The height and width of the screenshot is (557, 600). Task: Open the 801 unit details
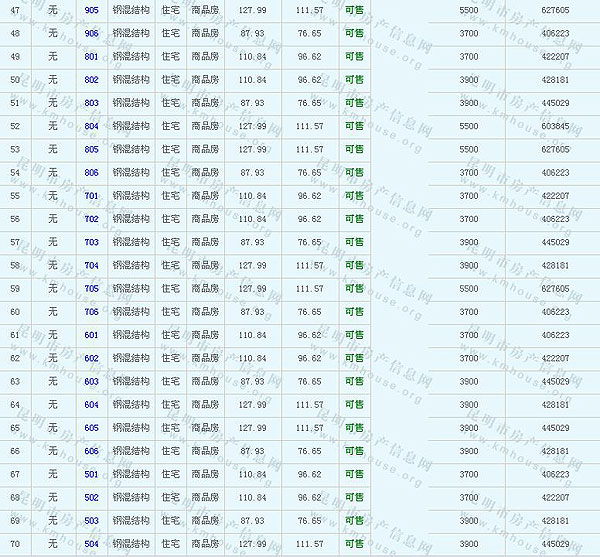click(92, 56)
